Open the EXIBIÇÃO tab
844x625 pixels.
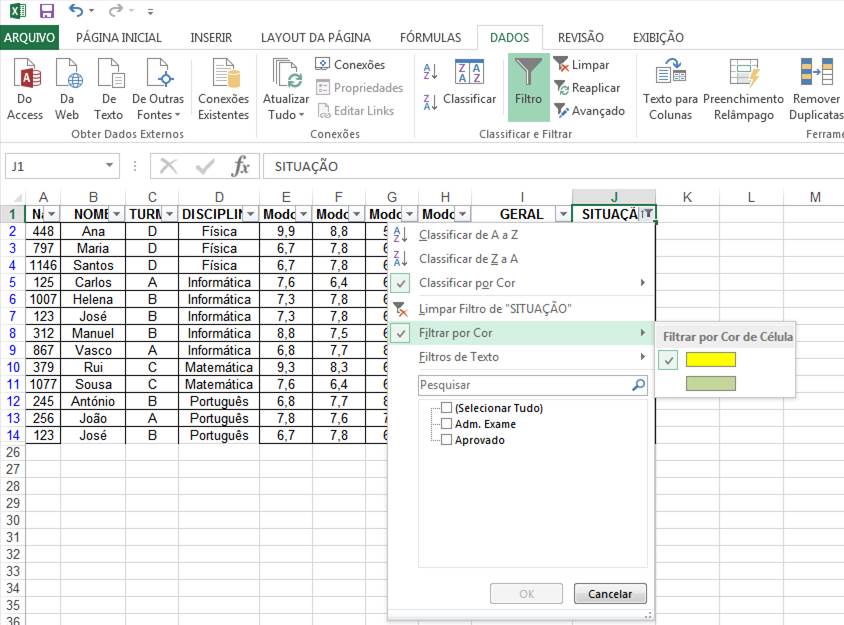pyautogui.click(x=658, y=38)
